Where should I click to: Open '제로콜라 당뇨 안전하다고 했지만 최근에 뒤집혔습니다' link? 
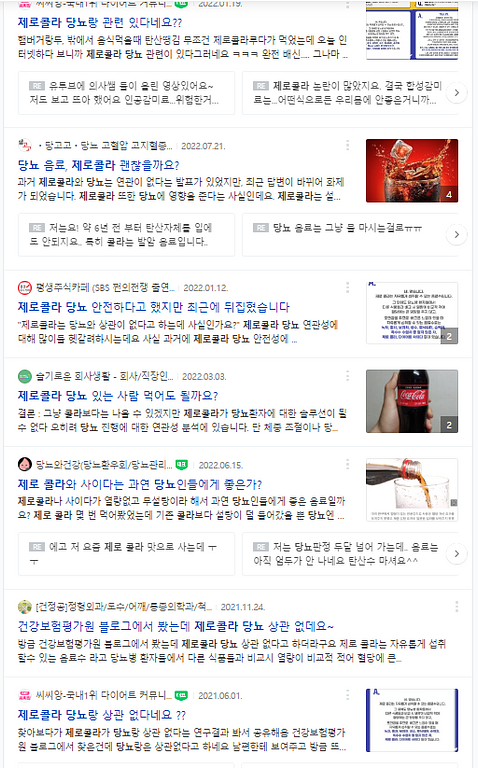[154, 307]
